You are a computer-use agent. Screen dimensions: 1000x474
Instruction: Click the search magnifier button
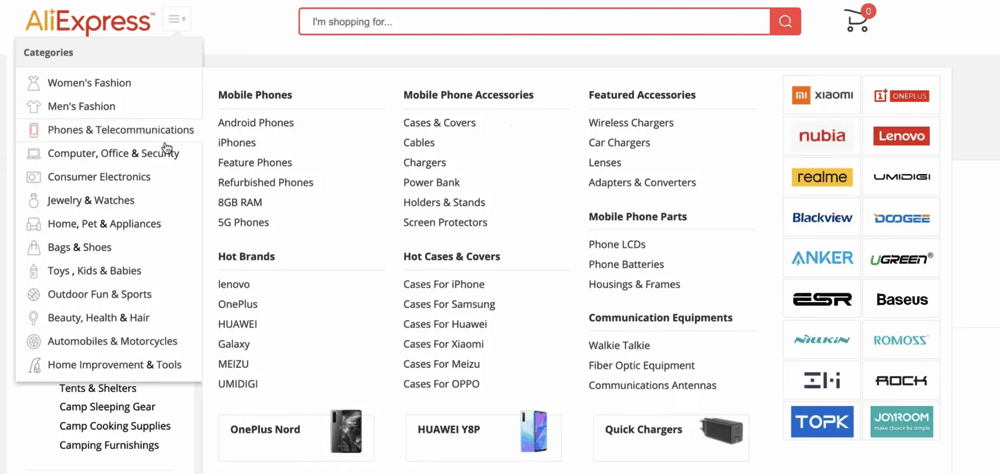pos(785,21)
